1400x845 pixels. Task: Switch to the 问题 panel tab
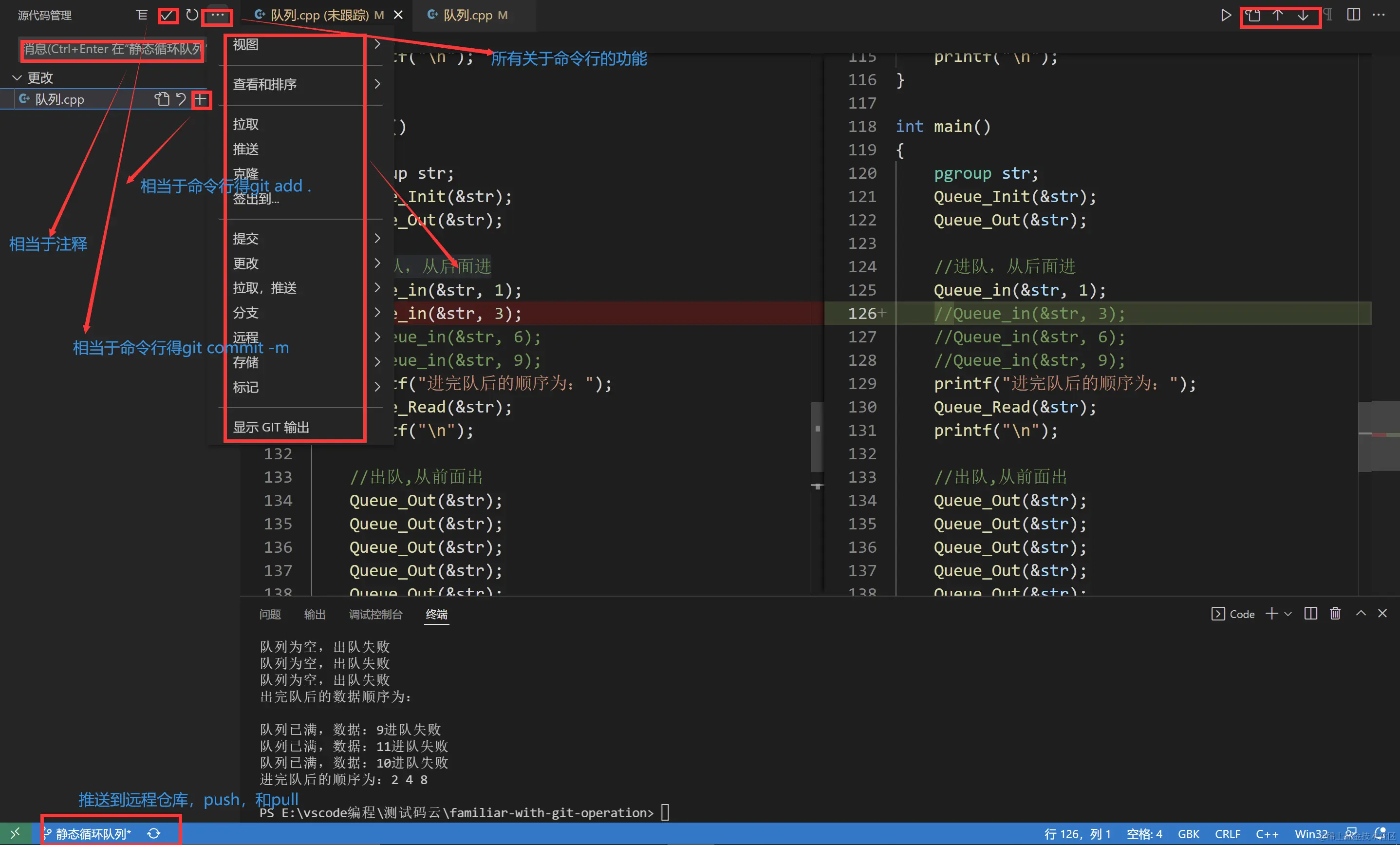[x=270, y=614]
